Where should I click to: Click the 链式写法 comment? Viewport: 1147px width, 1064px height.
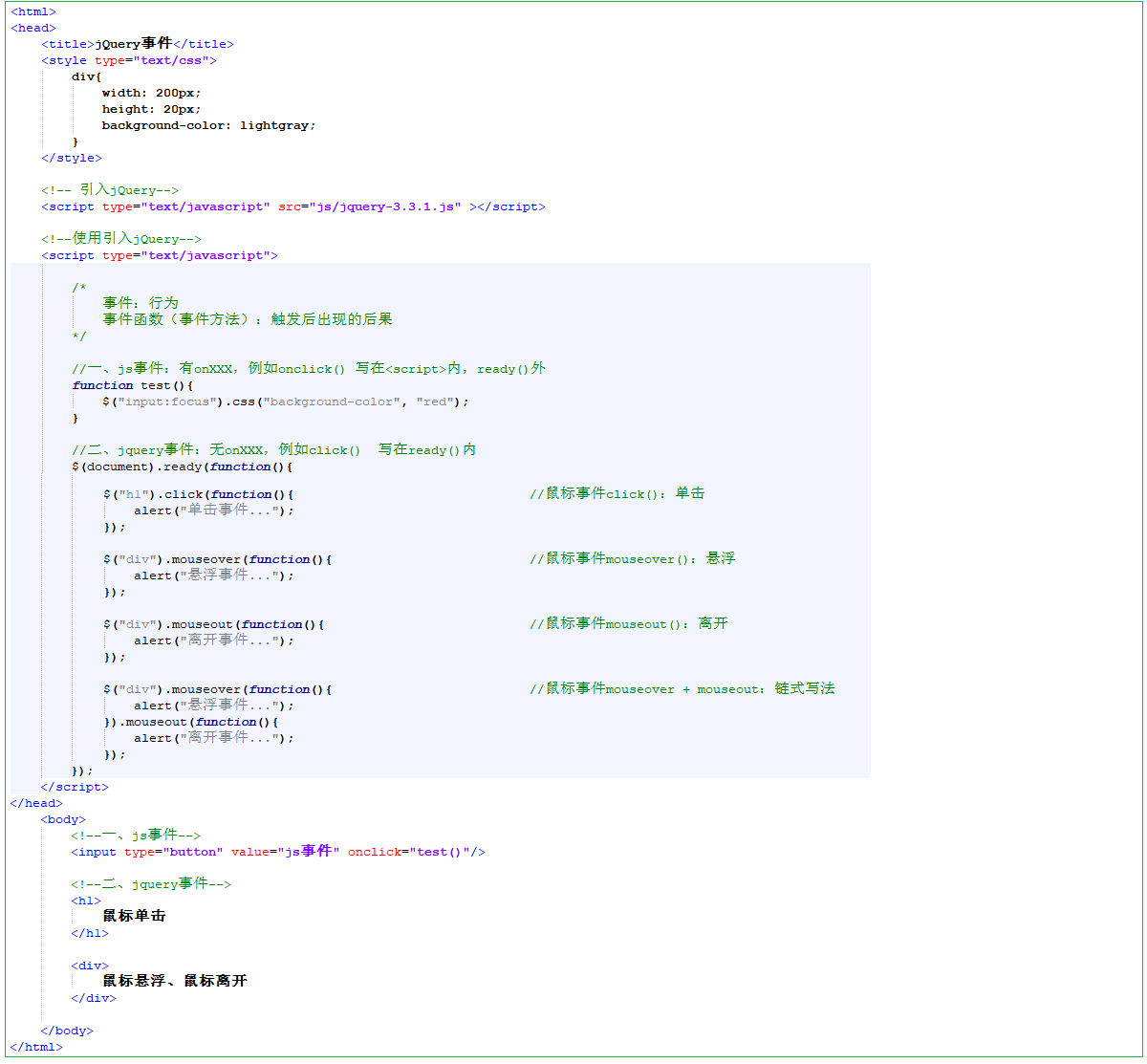804,689
